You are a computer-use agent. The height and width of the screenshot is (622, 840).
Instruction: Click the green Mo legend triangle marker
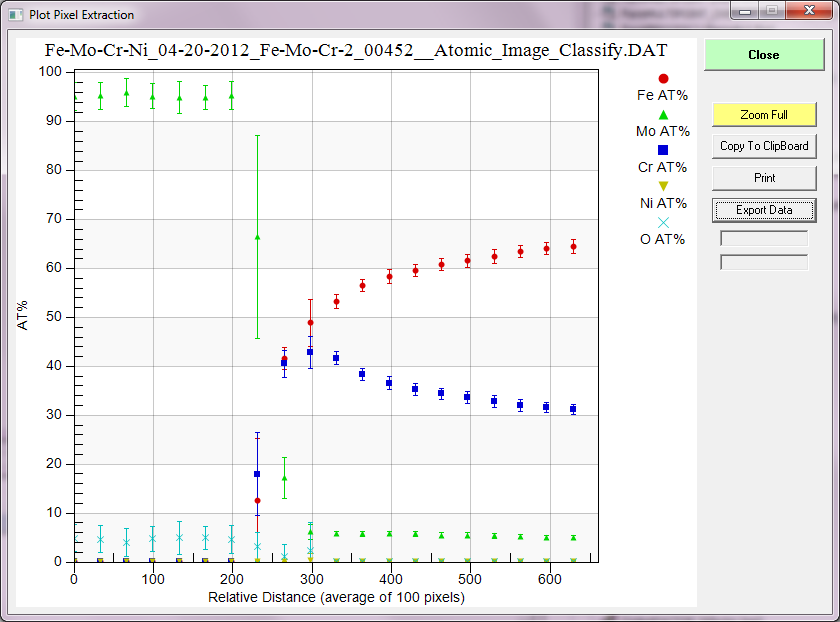[x=663, y=115]
